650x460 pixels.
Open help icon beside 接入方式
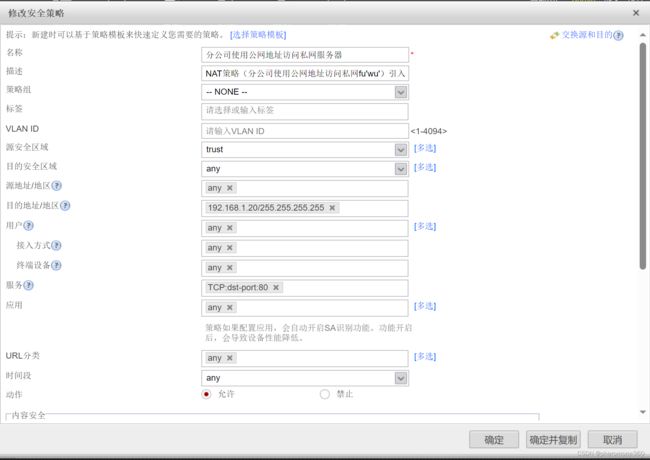coord(56,245)
